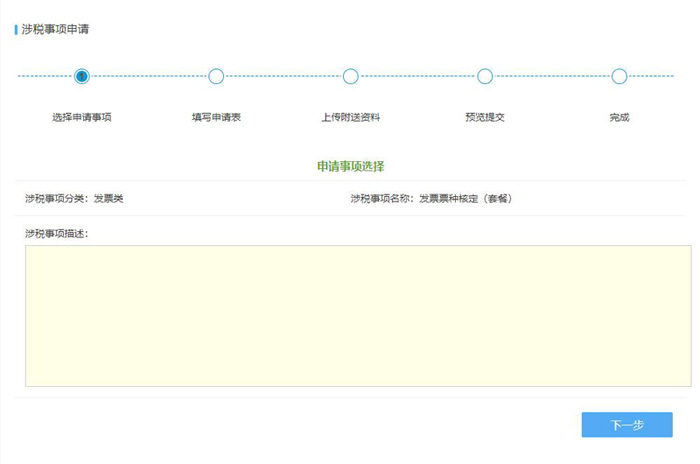The width and height of the screenshot is (700, 464).
Task: Select the 选择申请事项 step label text
Action: (x=82, y=117)
